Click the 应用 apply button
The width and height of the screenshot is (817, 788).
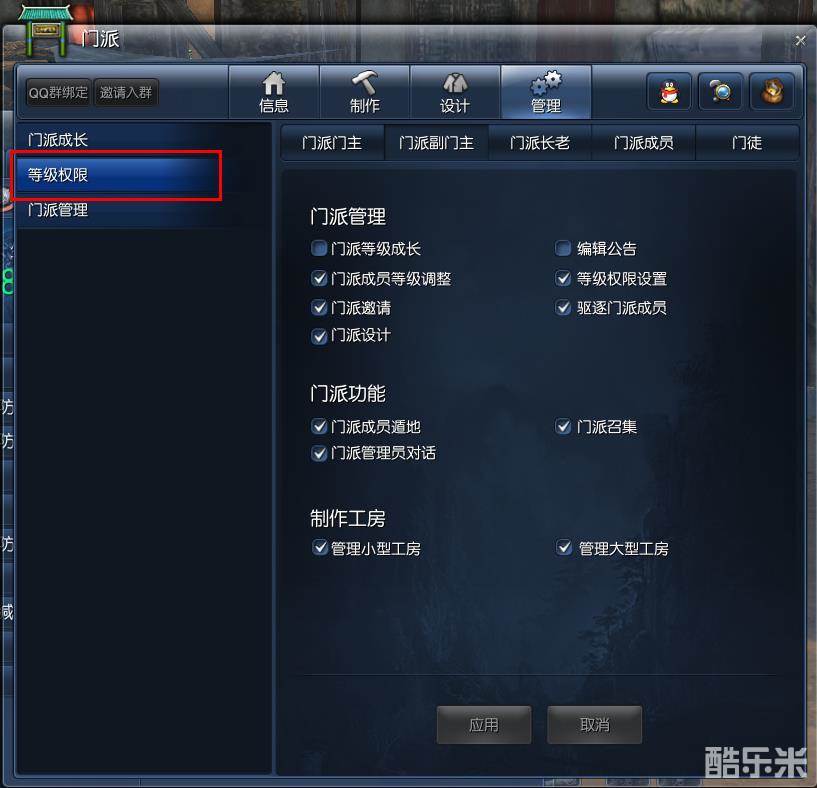pyautogui.click(x=484, y=724)
